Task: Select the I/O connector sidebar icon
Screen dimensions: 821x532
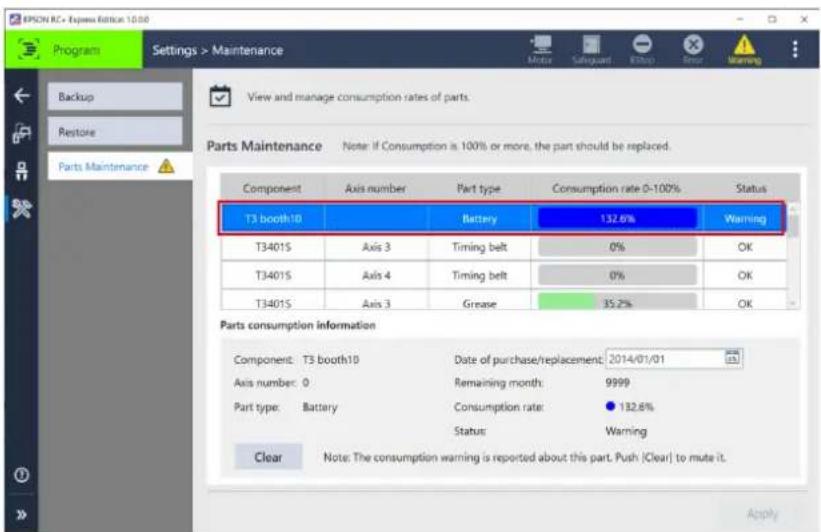Action: click(x=21, y=171)
